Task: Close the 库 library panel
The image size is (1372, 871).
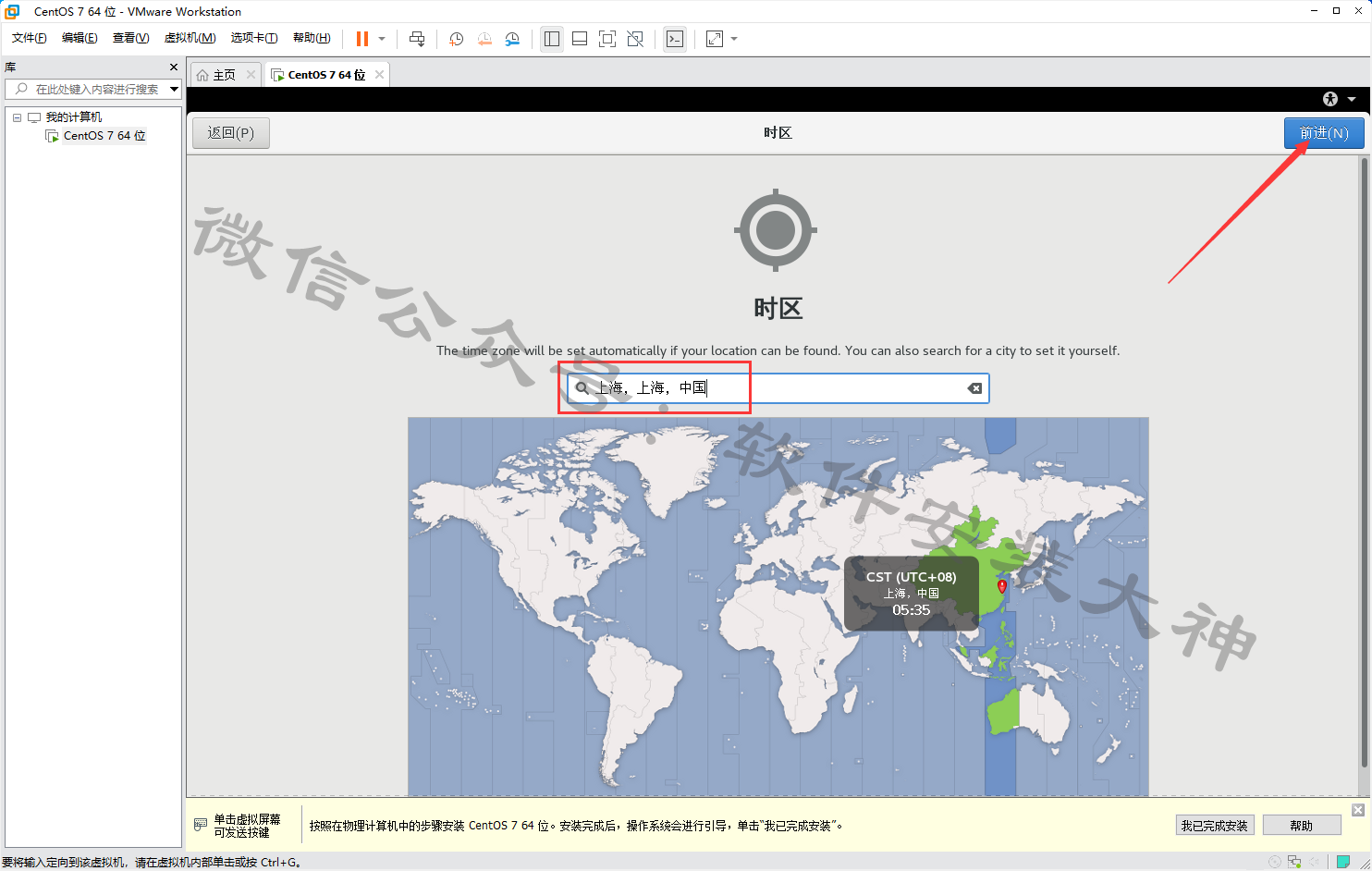Action: click(174, 67)
